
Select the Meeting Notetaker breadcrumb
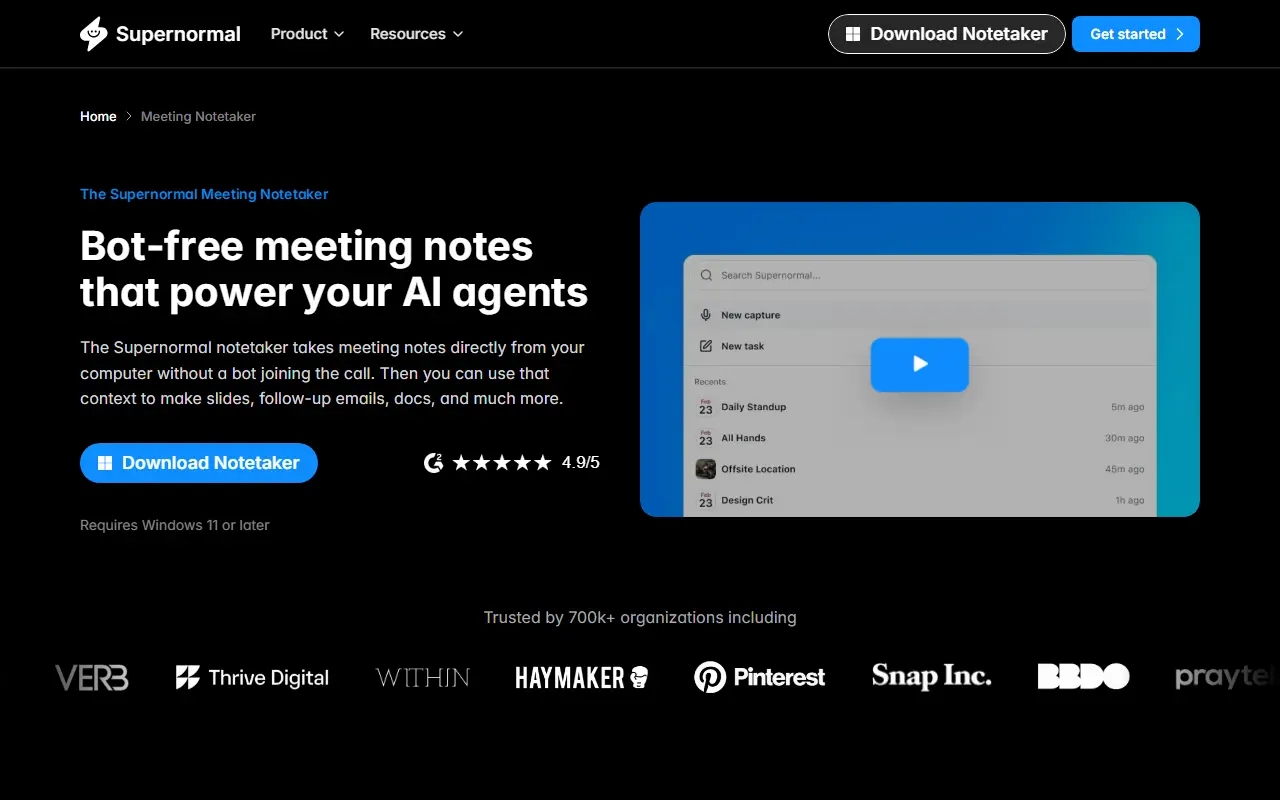pyautogui.click(x=198, y=117)
